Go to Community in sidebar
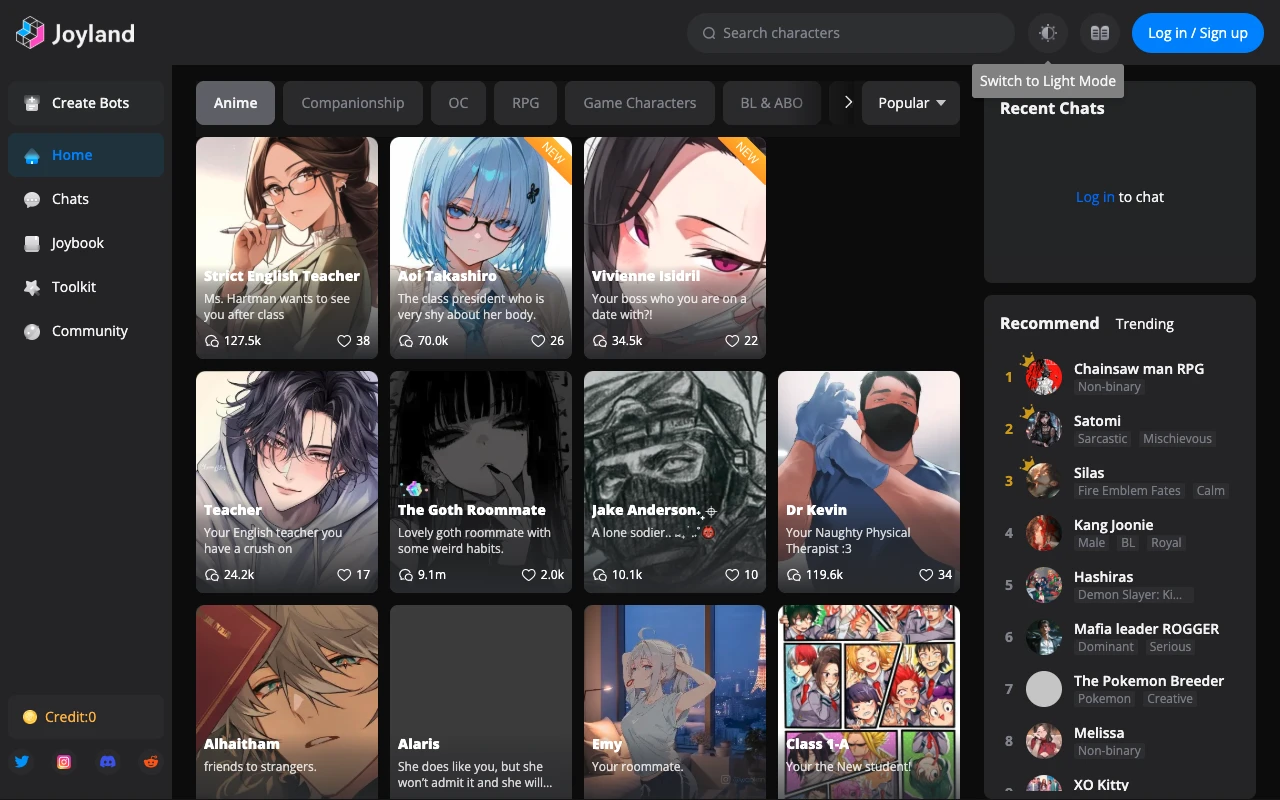 pos(89,331)
